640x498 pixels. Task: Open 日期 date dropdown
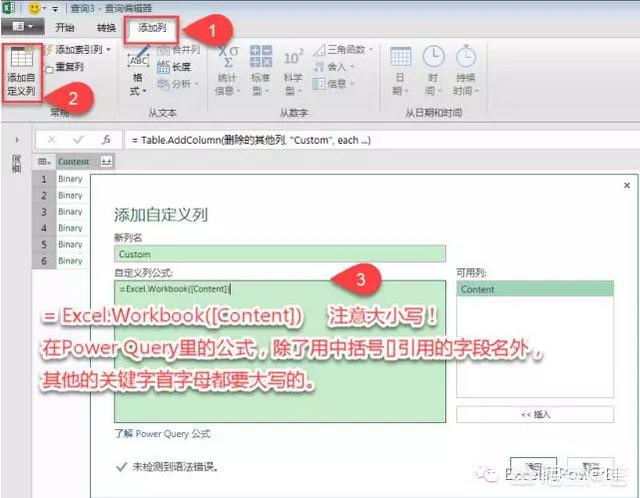(x=400, y=71)
